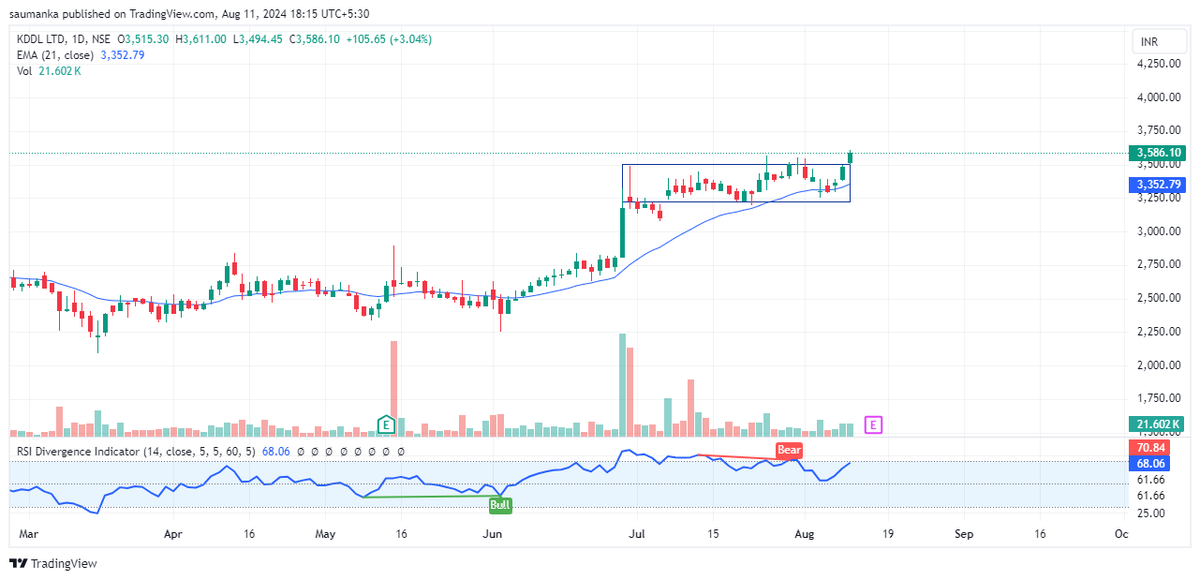Image resolution: width=1200 pixels, height=580 pixels.
Task: Click the EMA value label 3,352.79 on price axis
Action: point(1159,185)
